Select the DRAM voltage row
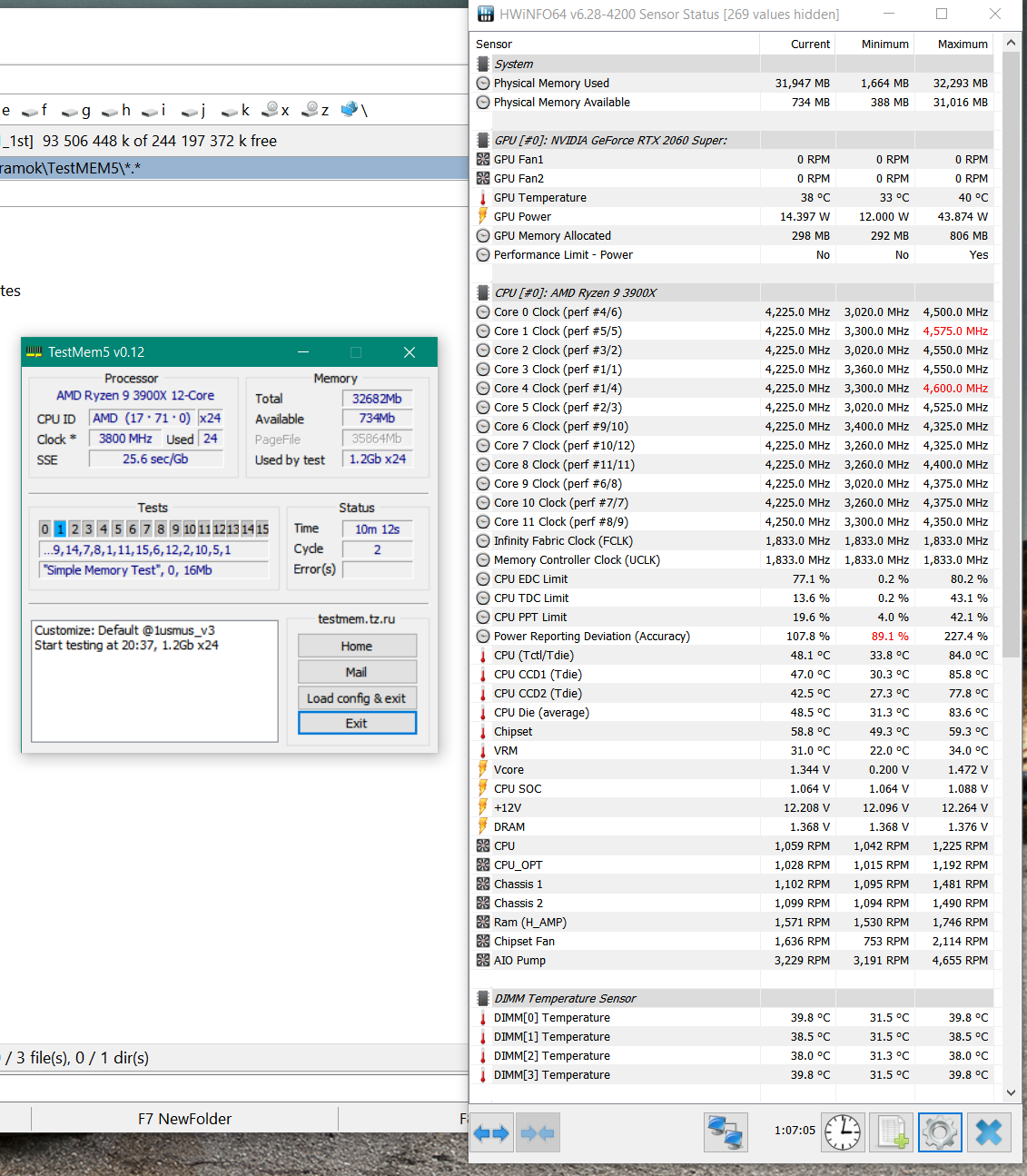Image resolution: width=1027 pixels, height=1176 pixels. [x=732, y=827]
